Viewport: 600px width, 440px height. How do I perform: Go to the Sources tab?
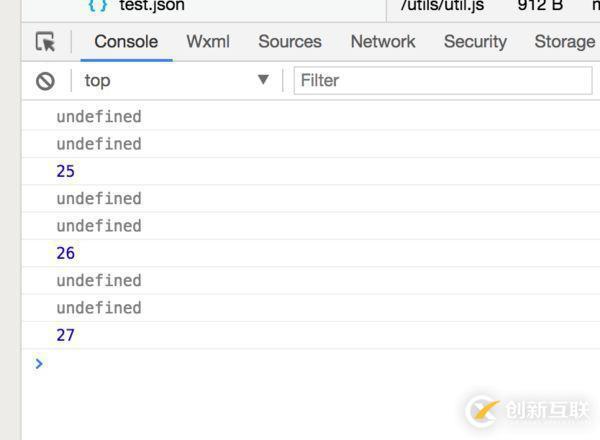290,42
